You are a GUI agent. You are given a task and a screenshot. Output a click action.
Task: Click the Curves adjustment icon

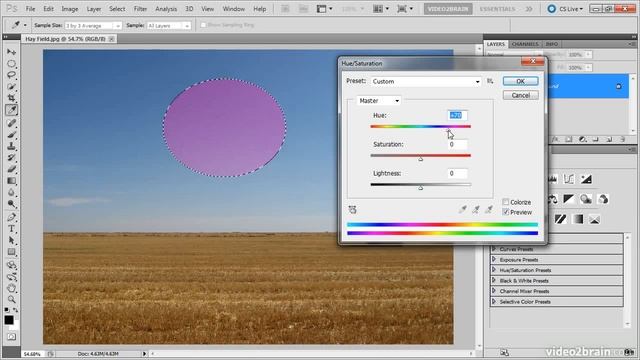coord(569,179)
